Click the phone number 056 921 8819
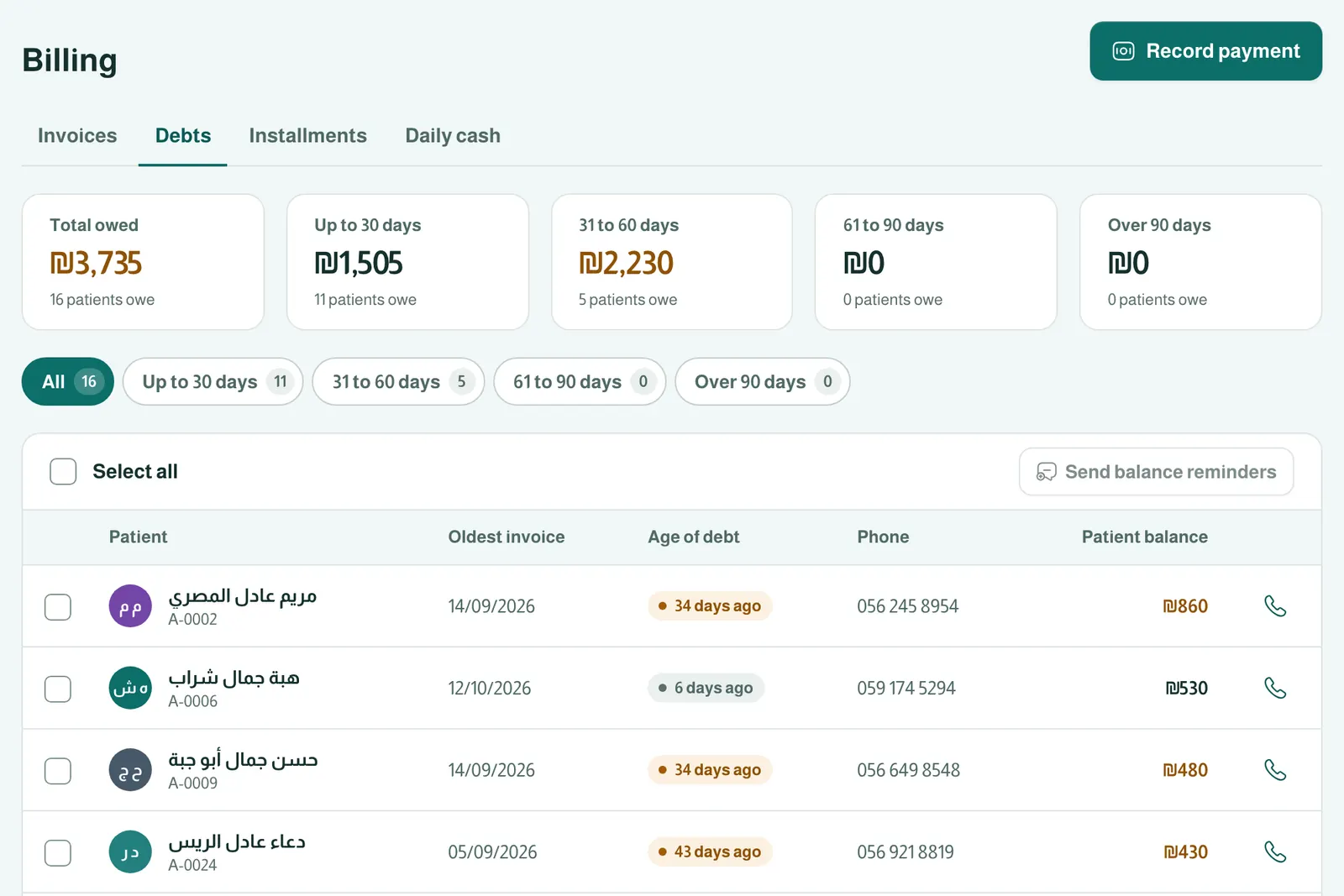The width and height of the screenshot is (1344, 896). (906, 852)
